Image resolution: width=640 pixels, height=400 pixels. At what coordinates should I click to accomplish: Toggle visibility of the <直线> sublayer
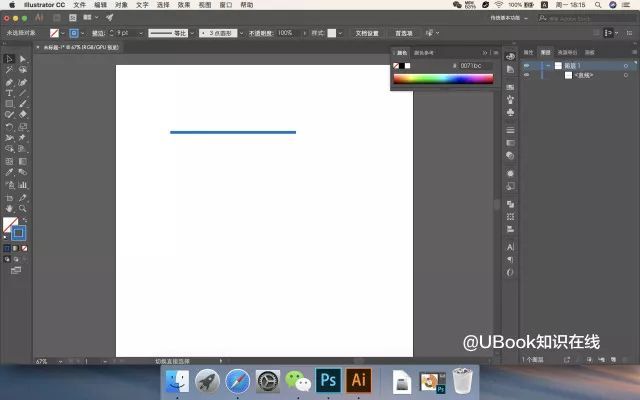coord(527,75)
